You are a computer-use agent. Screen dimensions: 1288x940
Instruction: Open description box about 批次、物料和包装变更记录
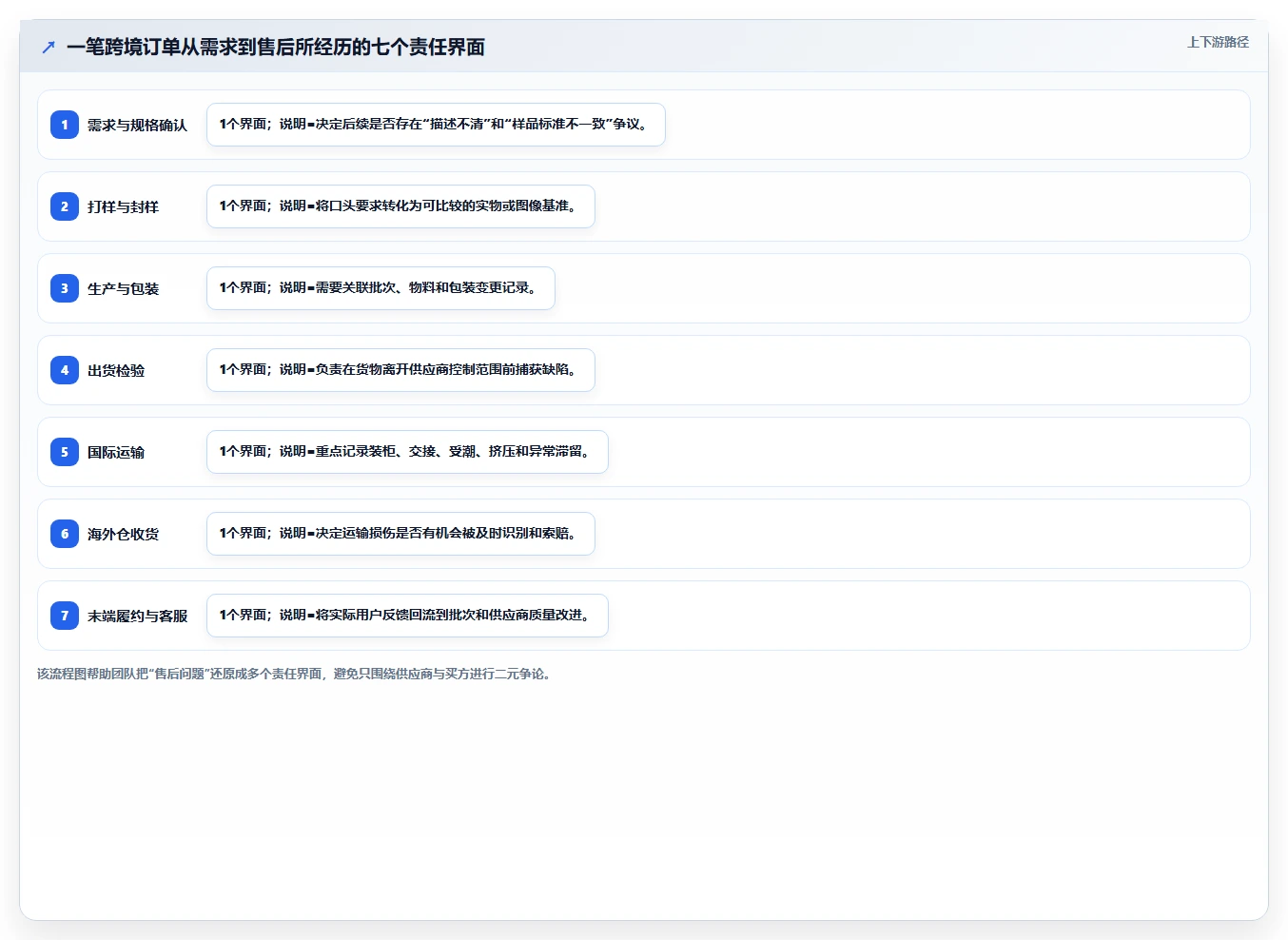coord(381,288)
